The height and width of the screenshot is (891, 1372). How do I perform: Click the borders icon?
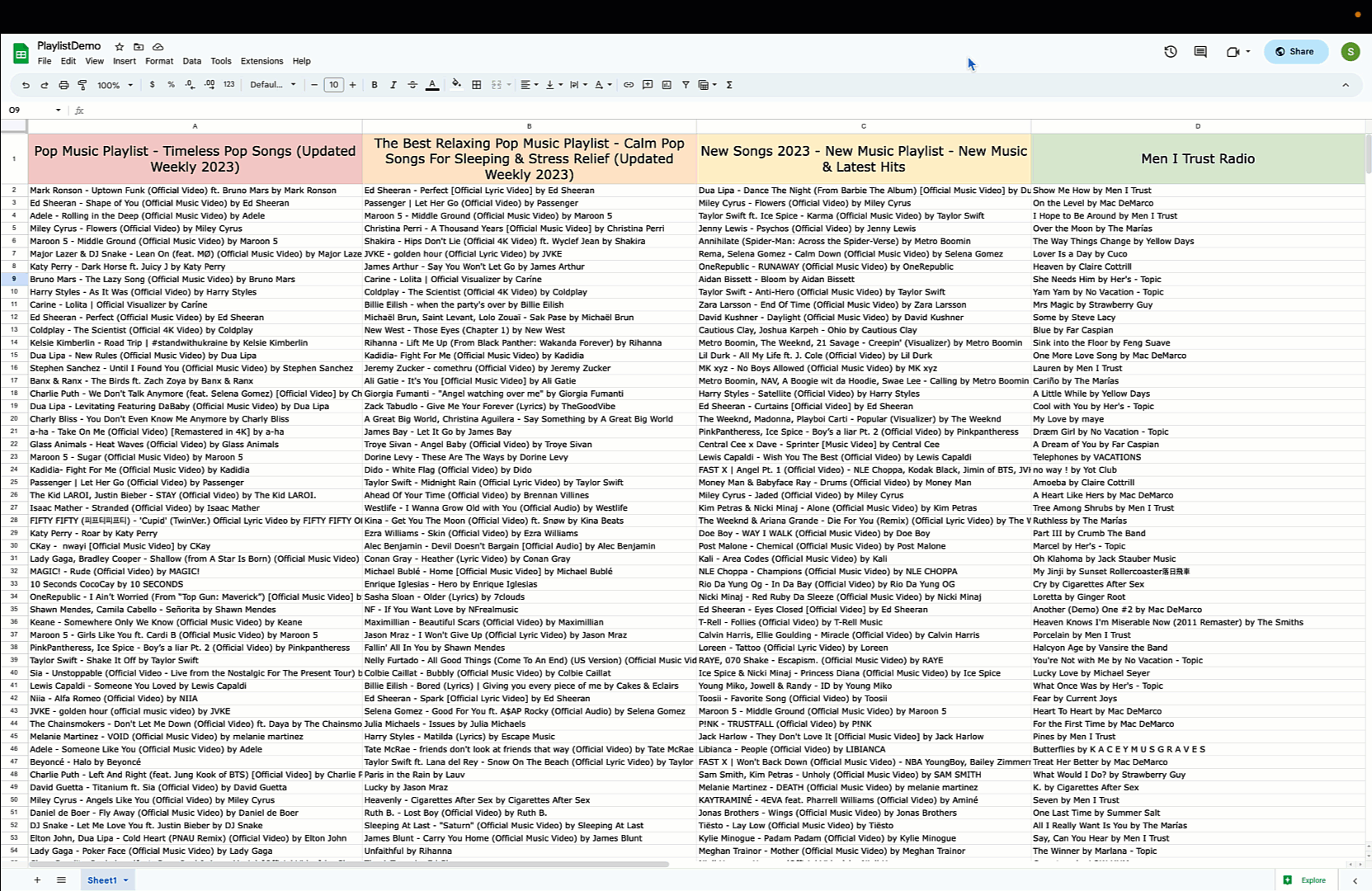coord(476,85)
